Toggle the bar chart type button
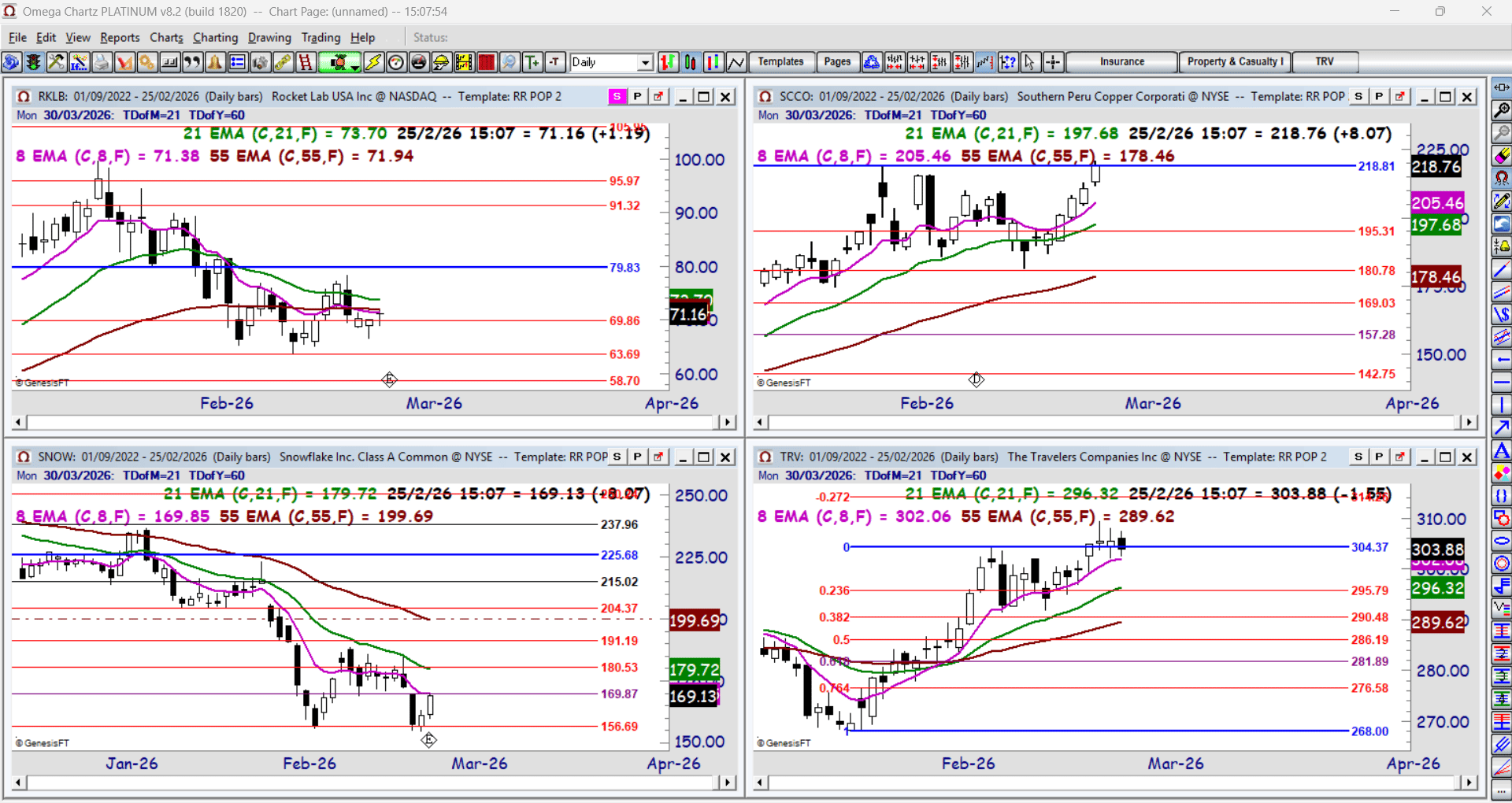Screen dimensions: 1512x803 (x=668, y=62)
